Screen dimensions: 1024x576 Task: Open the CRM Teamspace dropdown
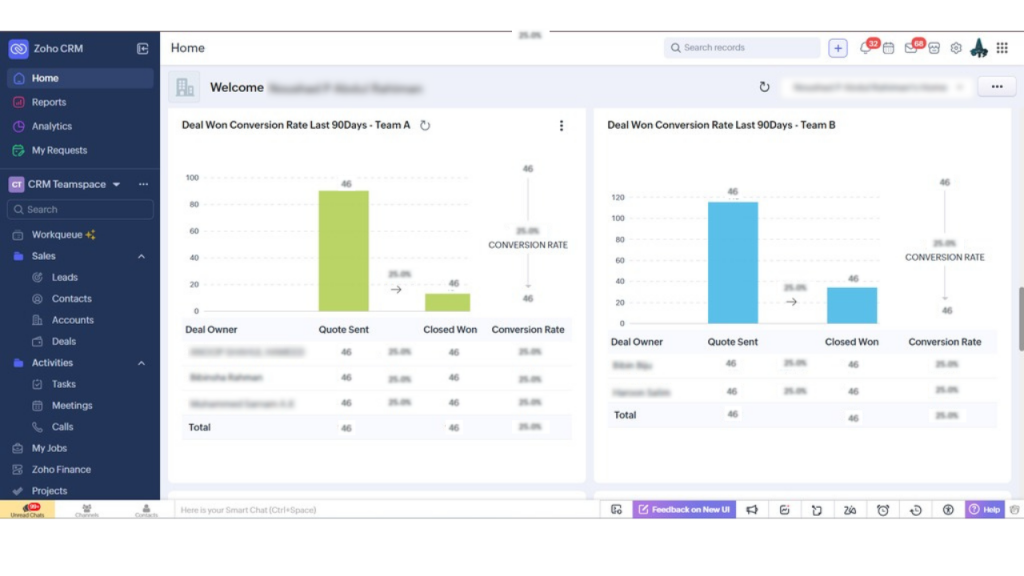click(x=116, y=184)
